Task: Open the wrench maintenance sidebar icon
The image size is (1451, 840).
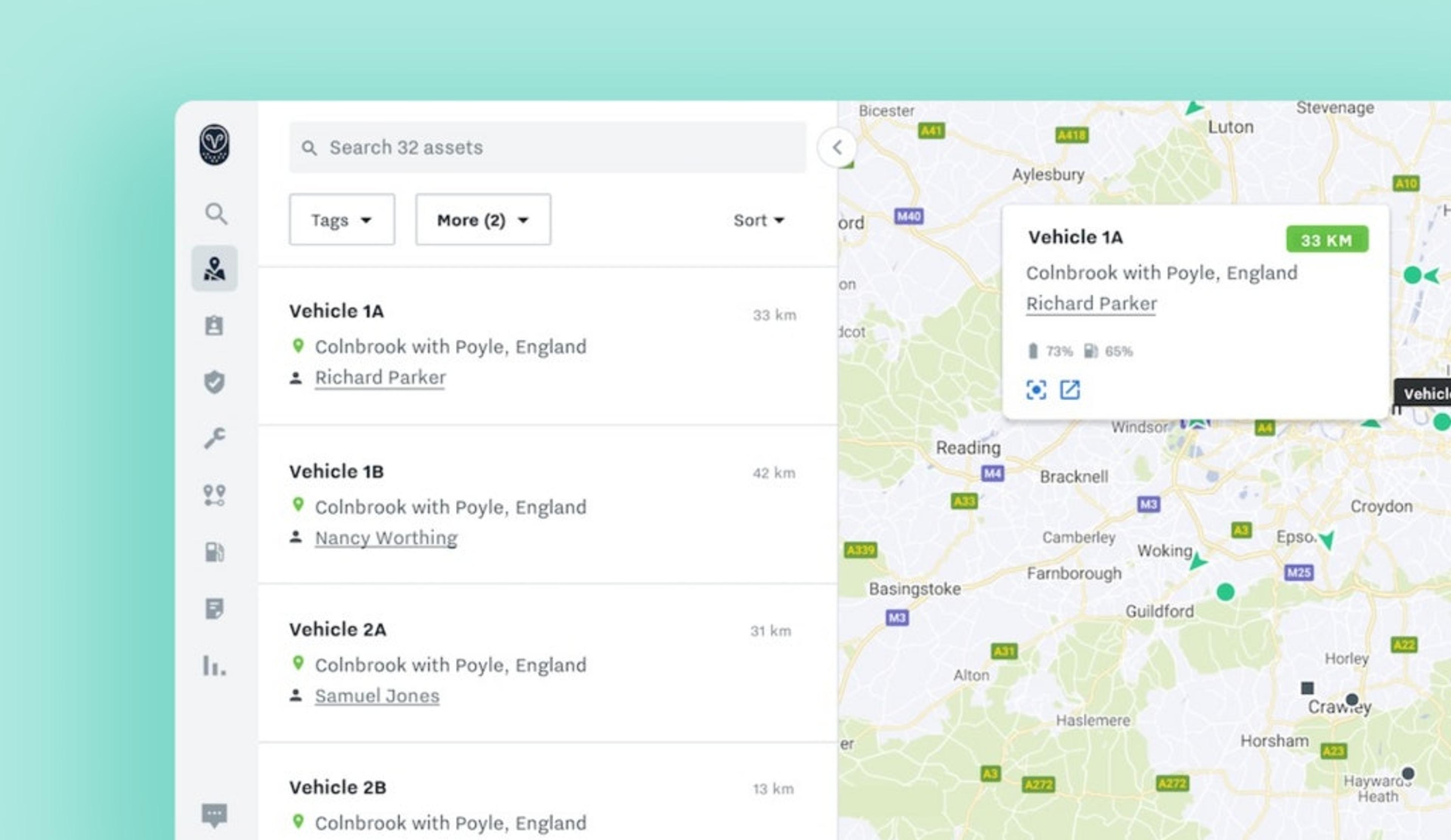Action: [214, 439]
